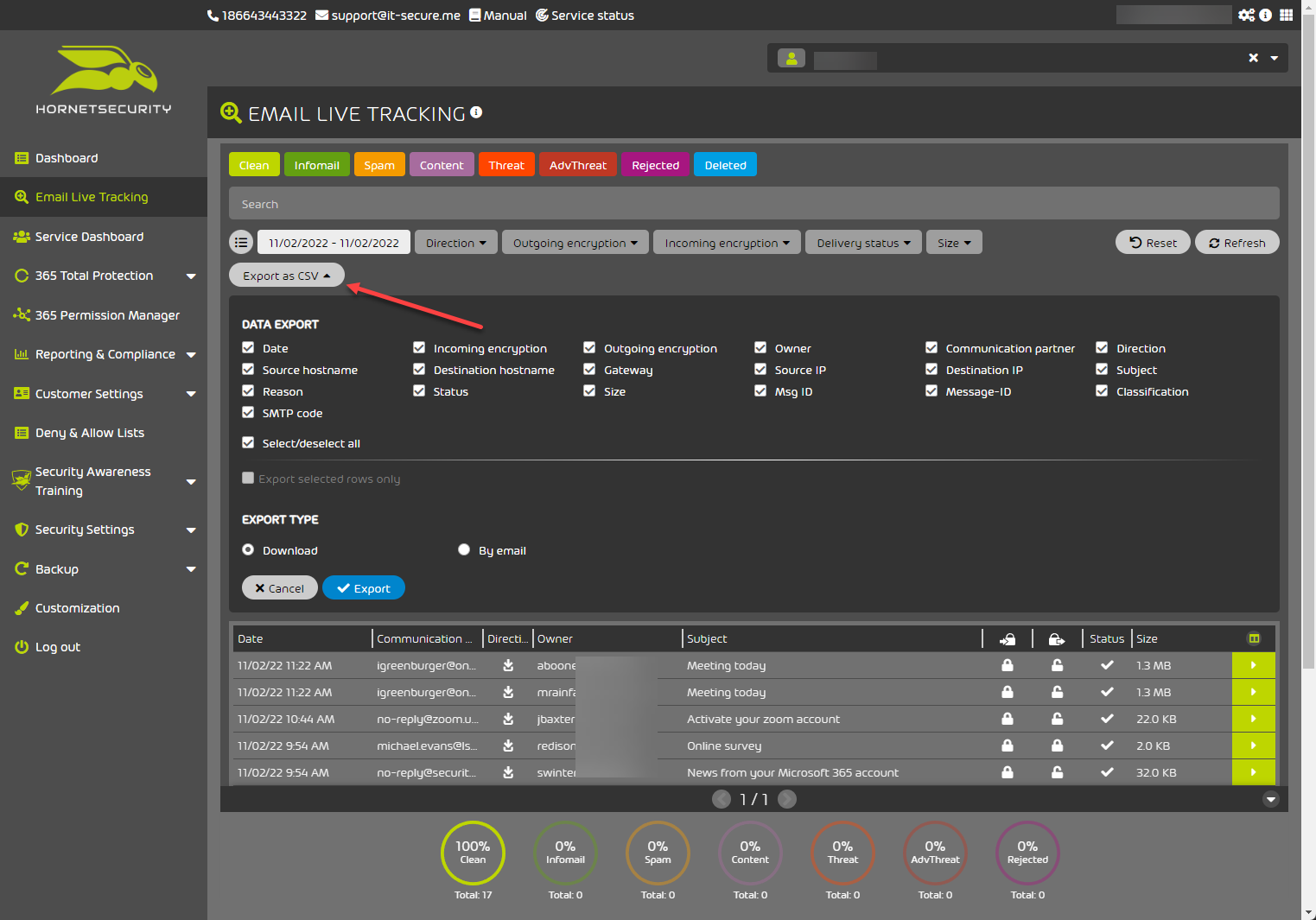Sort the table by Subject column
Viewport: 1316px width, 920px height.
coord(707,638)
